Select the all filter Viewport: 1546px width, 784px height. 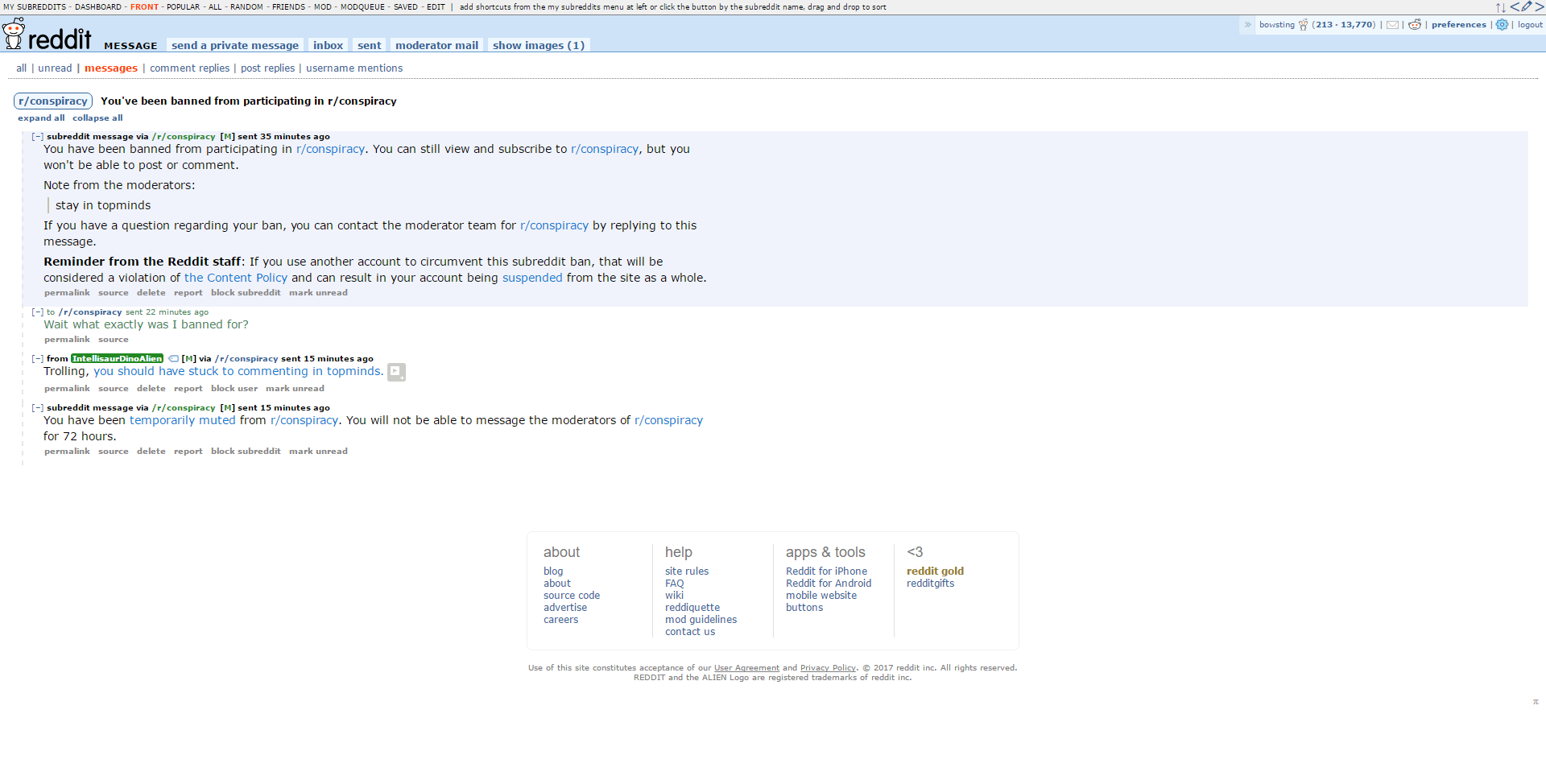click(22, 68)
